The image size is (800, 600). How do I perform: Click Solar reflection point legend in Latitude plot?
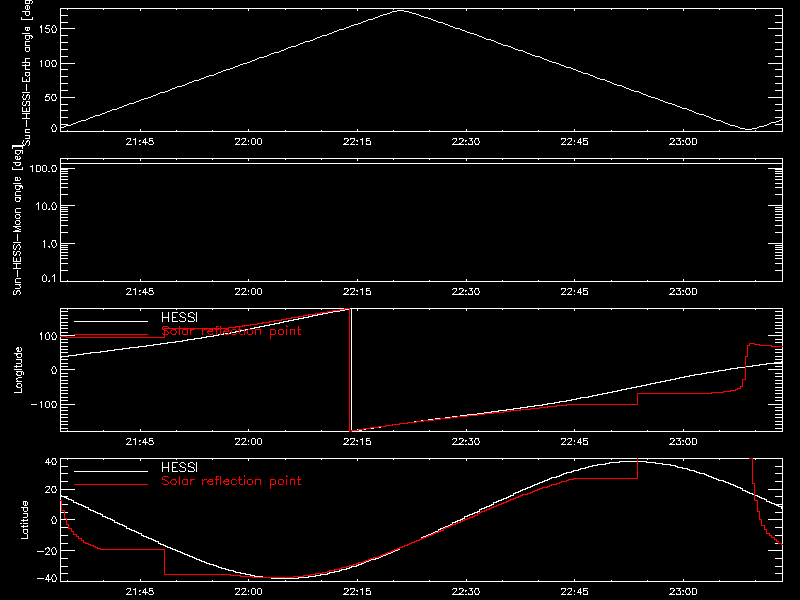pyautogui.click(x=231, y=481)
